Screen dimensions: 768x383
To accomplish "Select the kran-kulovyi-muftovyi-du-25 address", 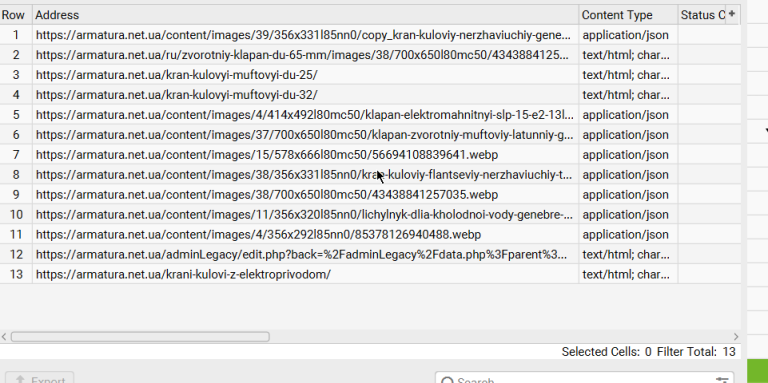I will 306,75.
